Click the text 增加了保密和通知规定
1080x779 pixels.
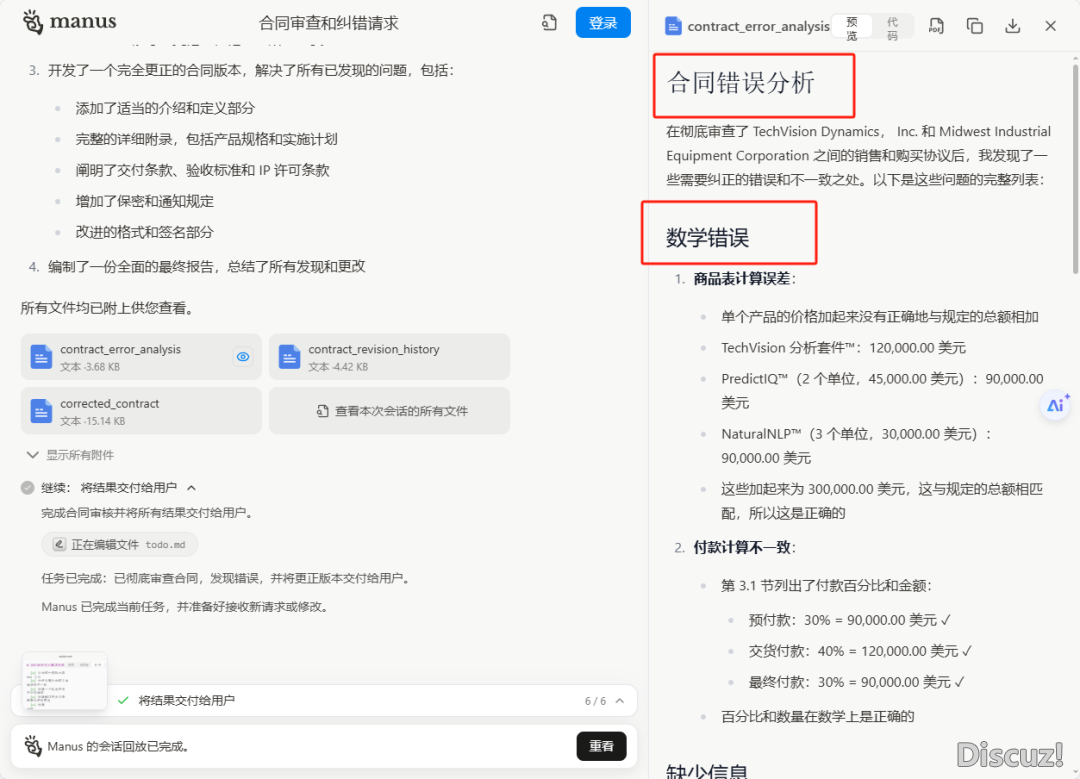145,201
